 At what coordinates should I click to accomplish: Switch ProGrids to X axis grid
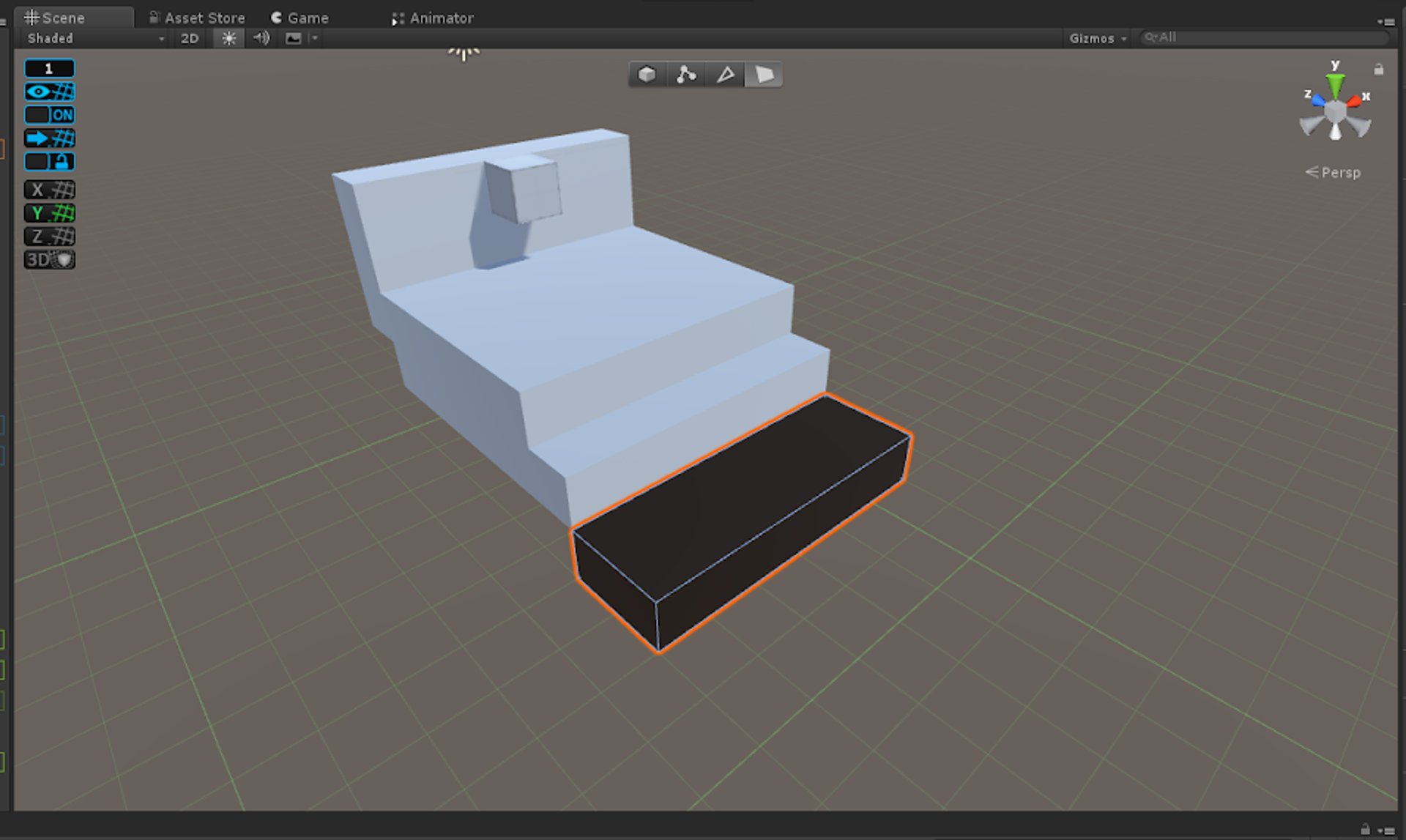click(50, 190)
